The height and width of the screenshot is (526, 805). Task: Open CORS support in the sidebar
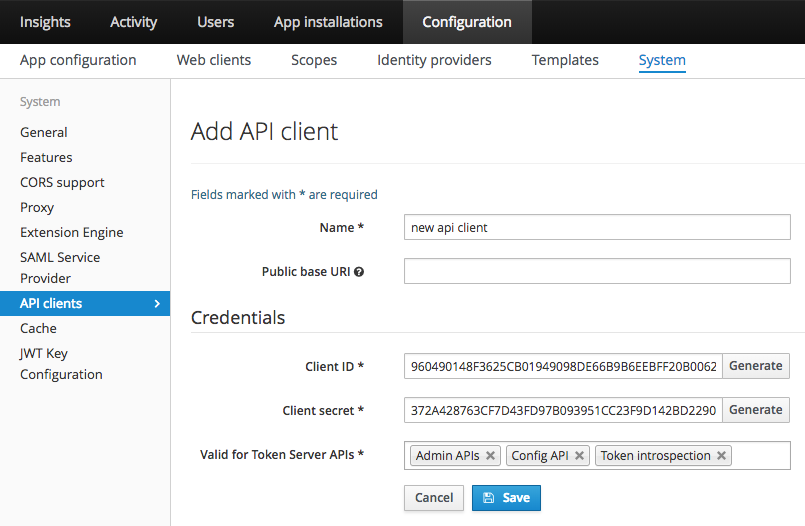tap(62, 183)
